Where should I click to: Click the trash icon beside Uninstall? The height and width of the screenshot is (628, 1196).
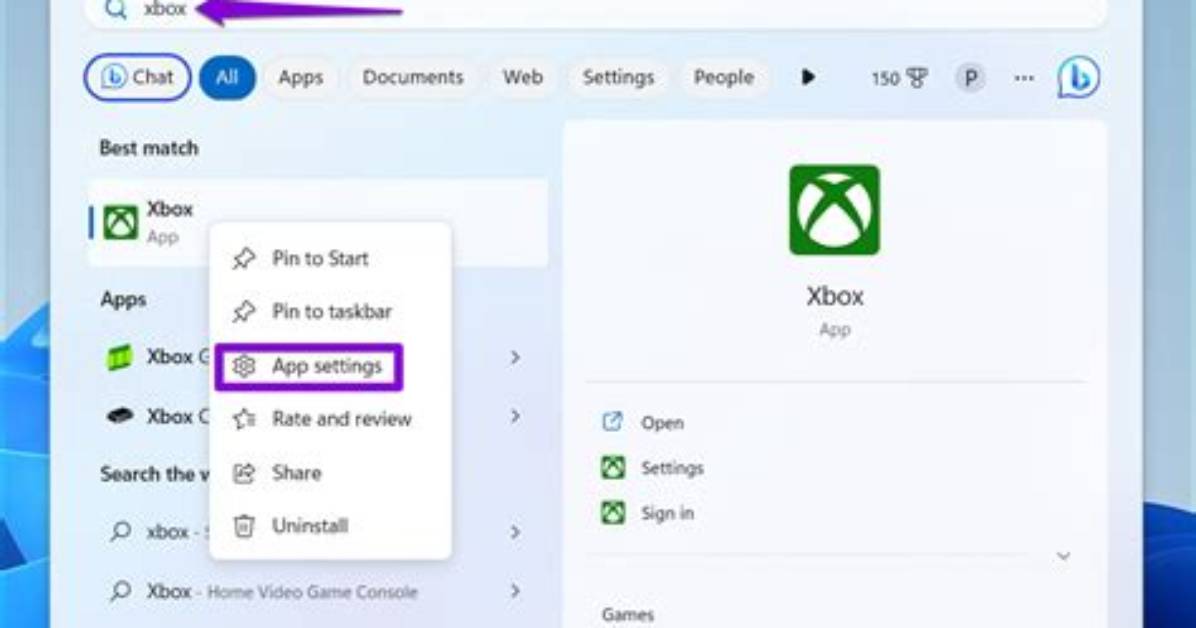coord(244,526)
